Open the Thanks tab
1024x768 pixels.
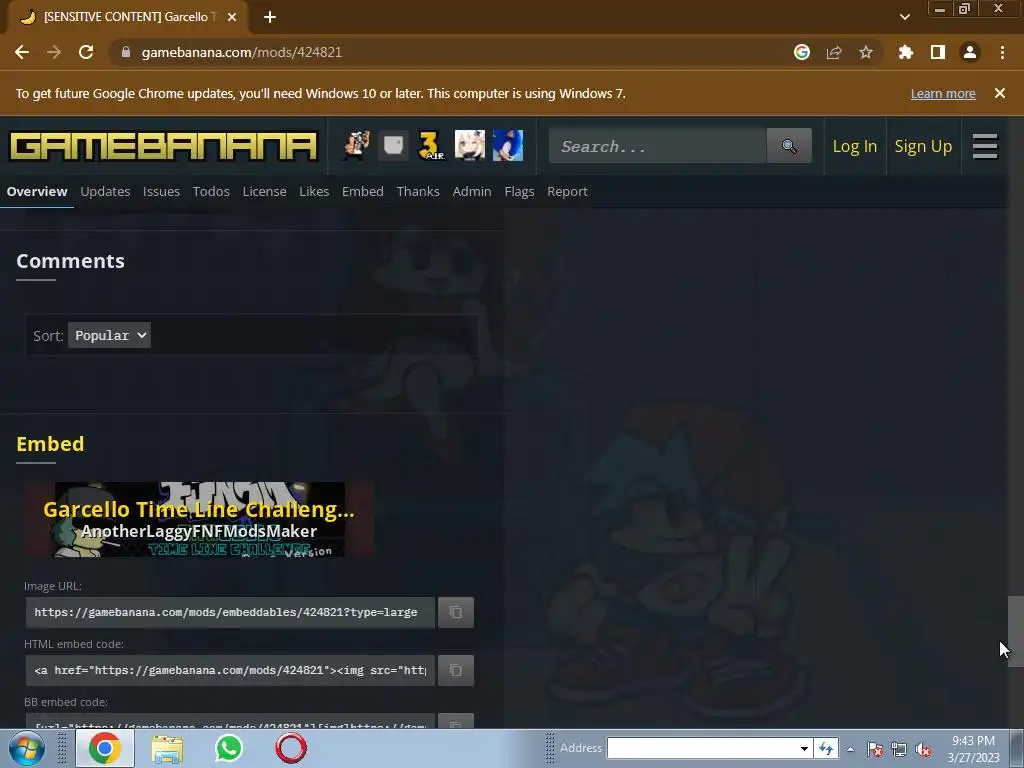pyautogui.click(x=418, y=191)
